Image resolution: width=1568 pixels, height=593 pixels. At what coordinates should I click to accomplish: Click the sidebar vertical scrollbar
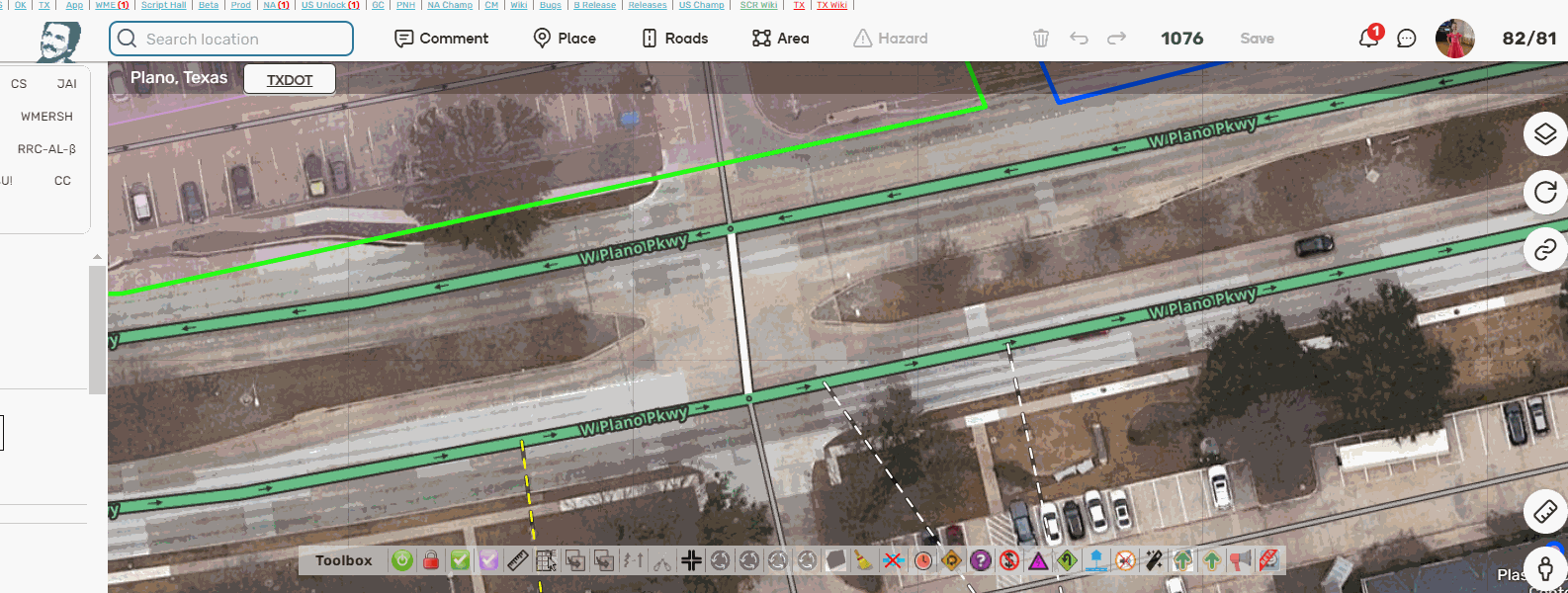point(97,330)
